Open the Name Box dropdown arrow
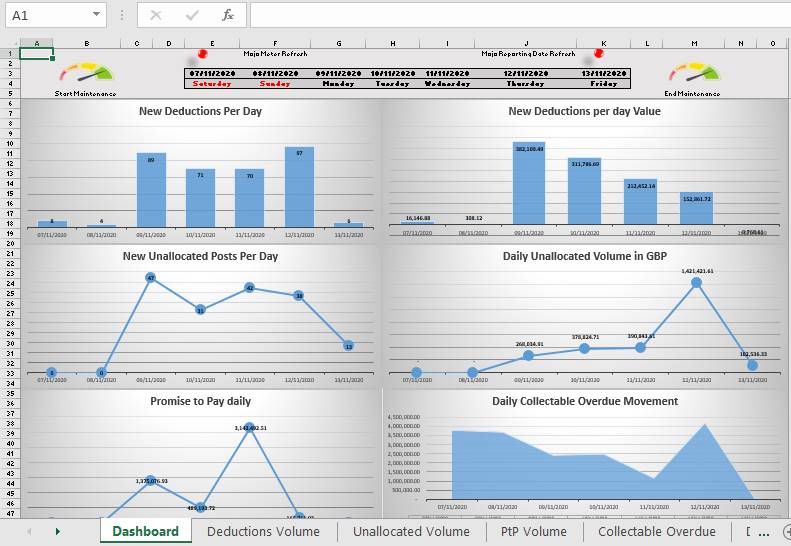 point(97,15)
